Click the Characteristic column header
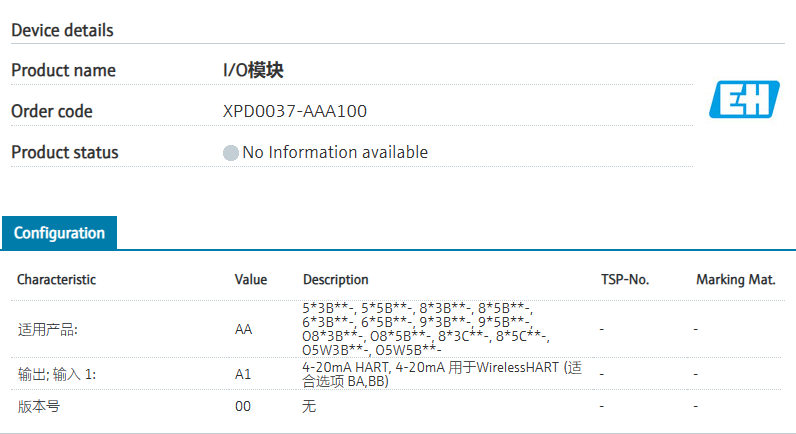This screenshot has width=796, height=434. click(57, 280)
